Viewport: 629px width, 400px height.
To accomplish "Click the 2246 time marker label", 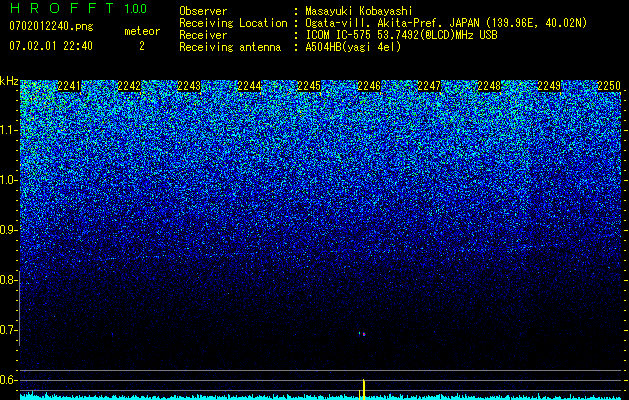I will 369,86.
